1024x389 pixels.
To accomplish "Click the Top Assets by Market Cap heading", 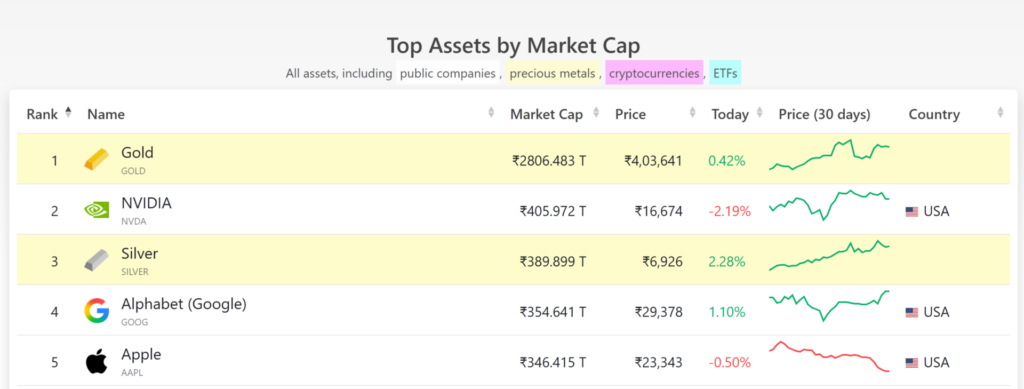I will pos(513,46).
